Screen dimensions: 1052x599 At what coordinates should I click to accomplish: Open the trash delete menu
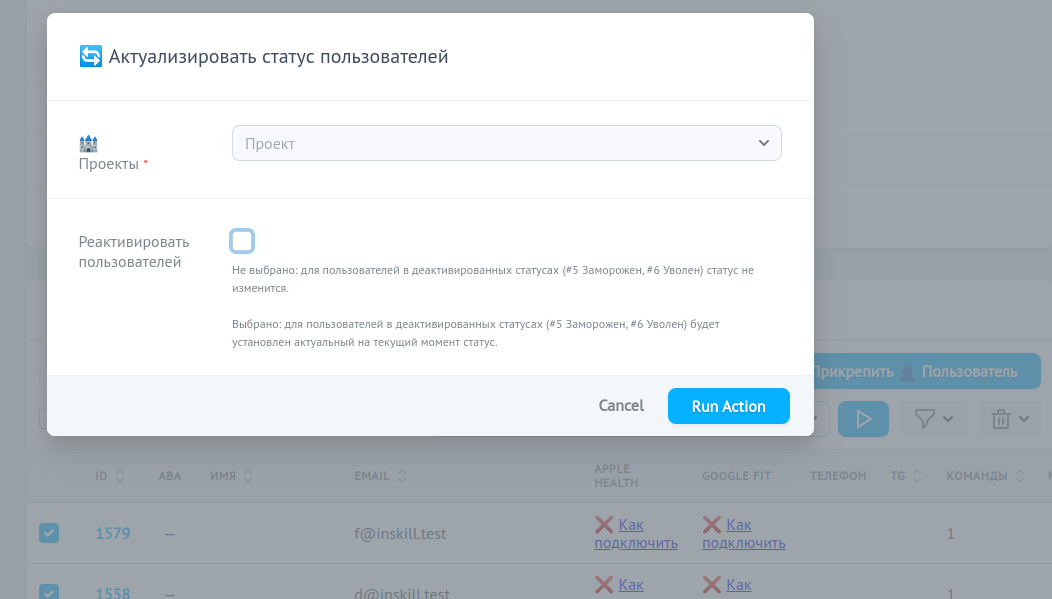1010,420
